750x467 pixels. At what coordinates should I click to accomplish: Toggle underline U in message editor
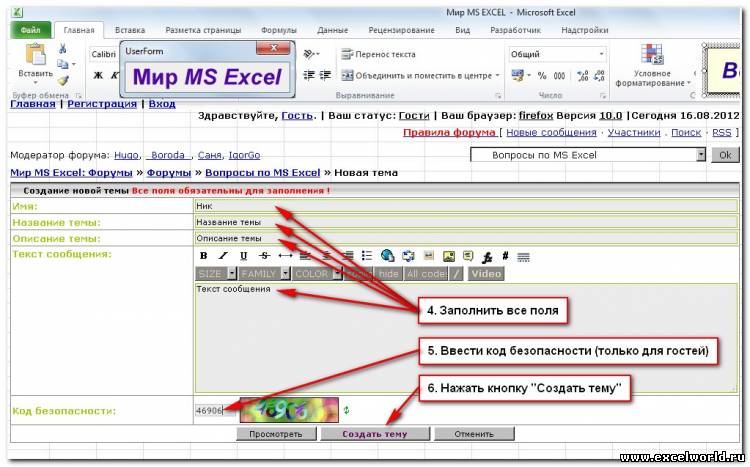(243, 256)
